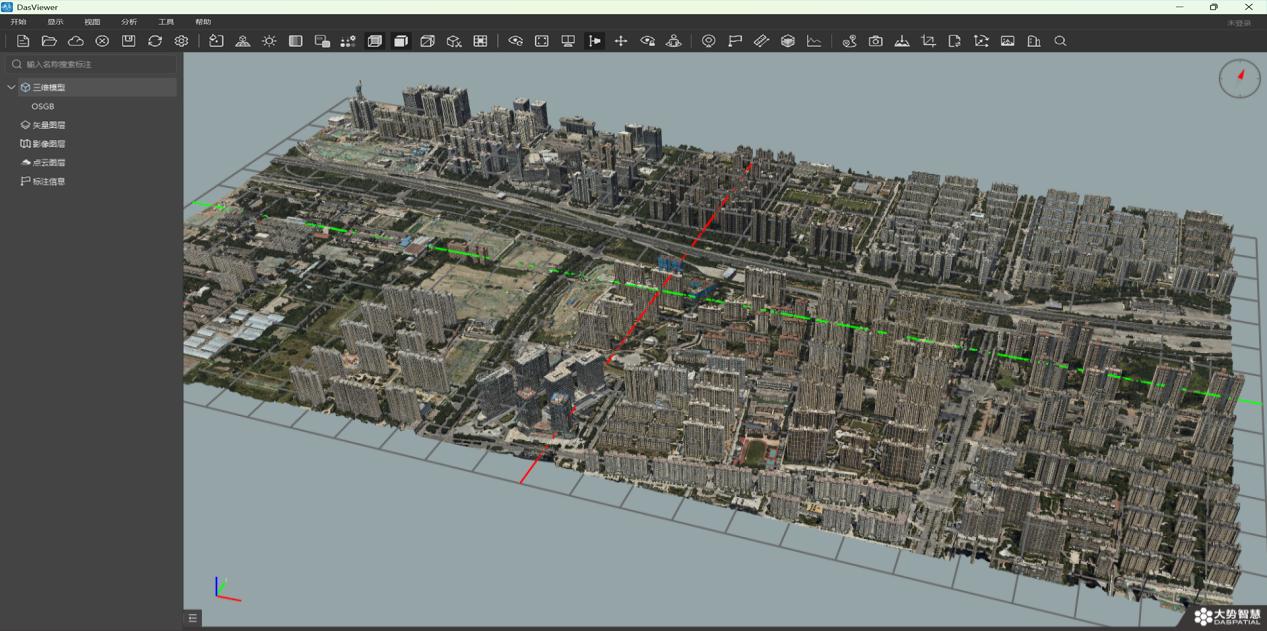Image resolution: width=1267 pixels, height=631 pixels.
Task: Toggle the cube with X icon
Action: tap(454, 41)
